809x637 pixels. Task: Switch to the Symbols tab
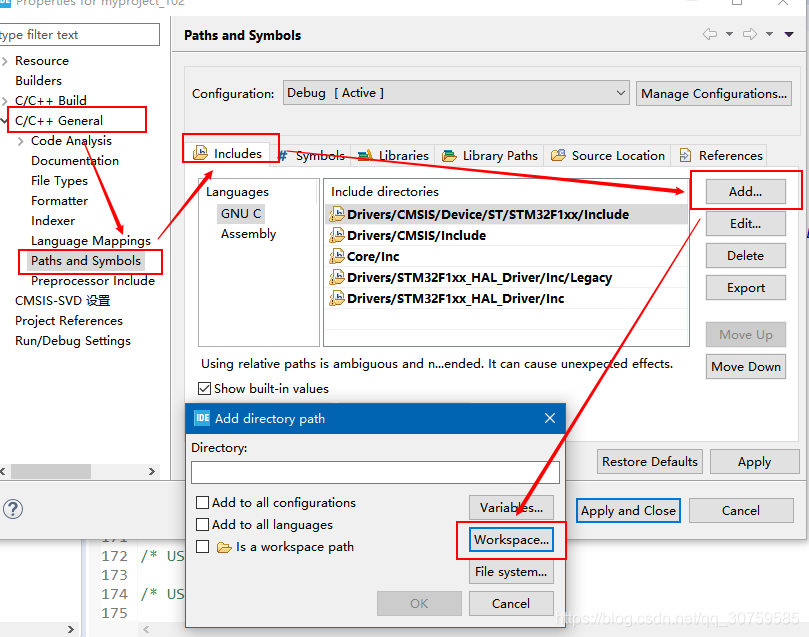(312, 155)
